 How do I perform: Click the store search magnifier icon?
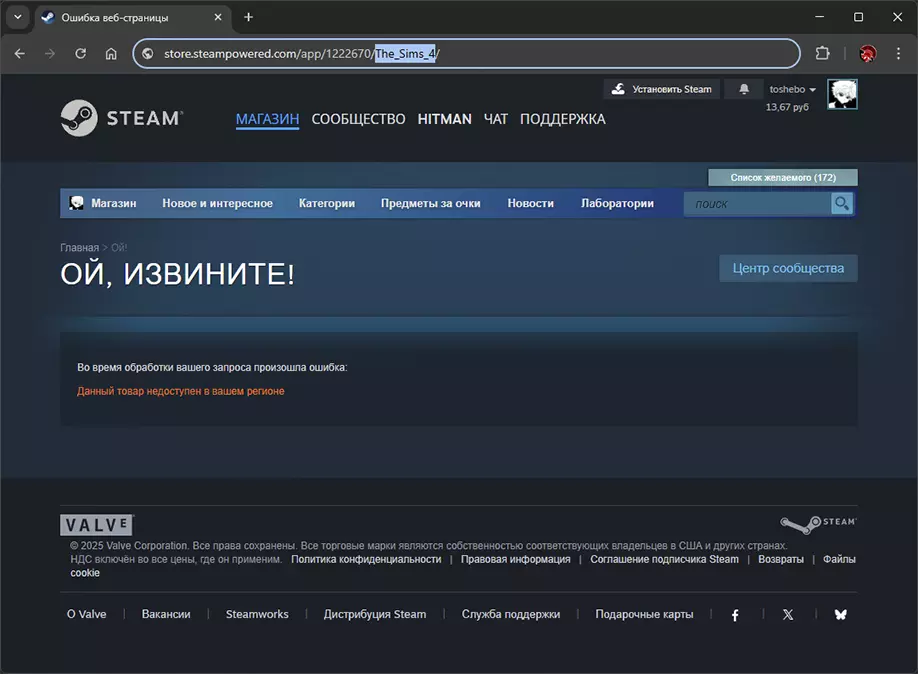point(842,204)
